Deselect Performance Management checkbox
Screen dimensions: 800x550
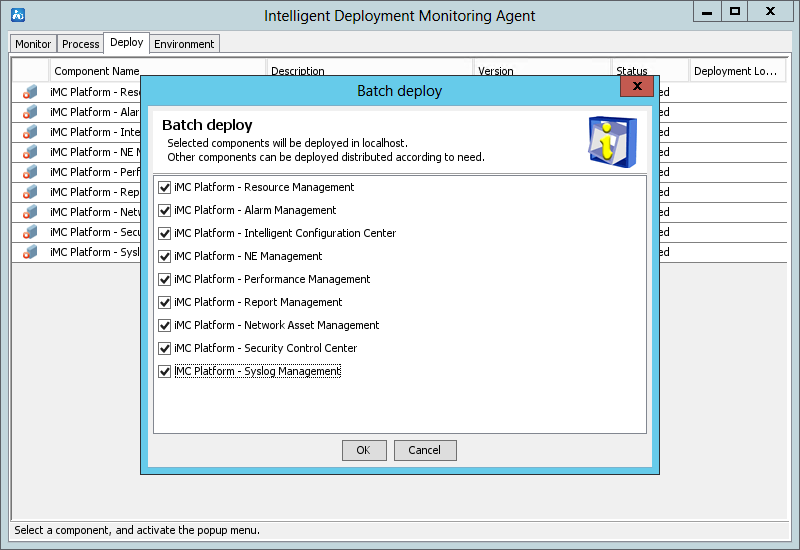164,280
